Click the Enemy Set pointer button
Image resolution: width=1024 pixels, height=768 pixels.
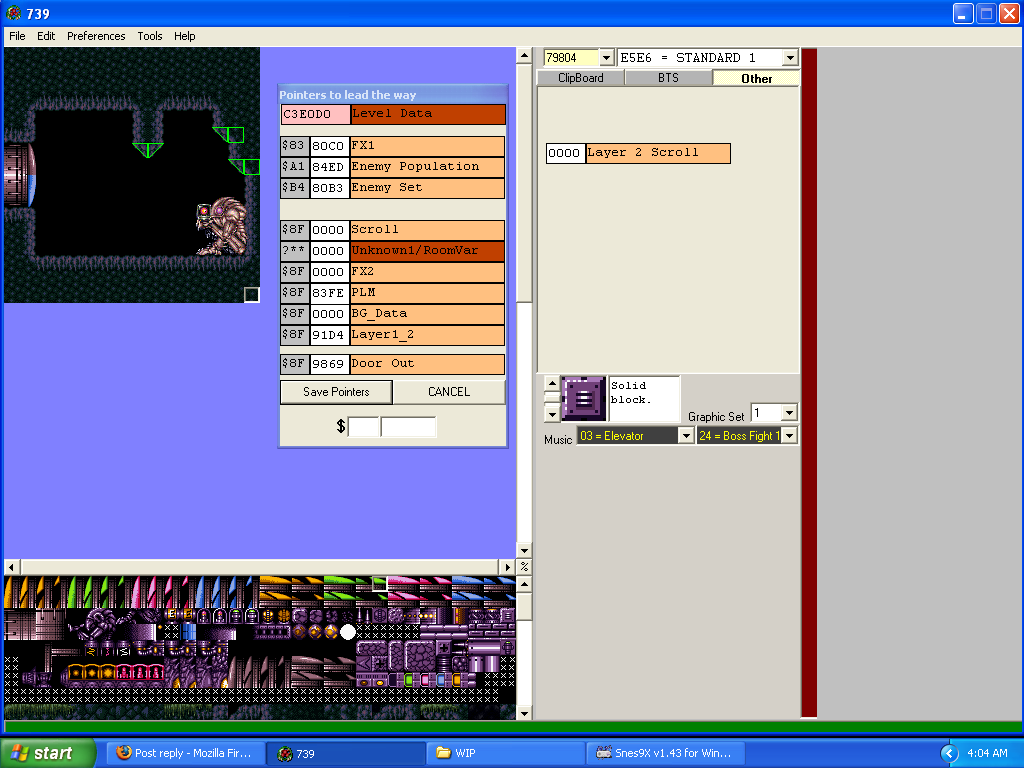[427, 188]
